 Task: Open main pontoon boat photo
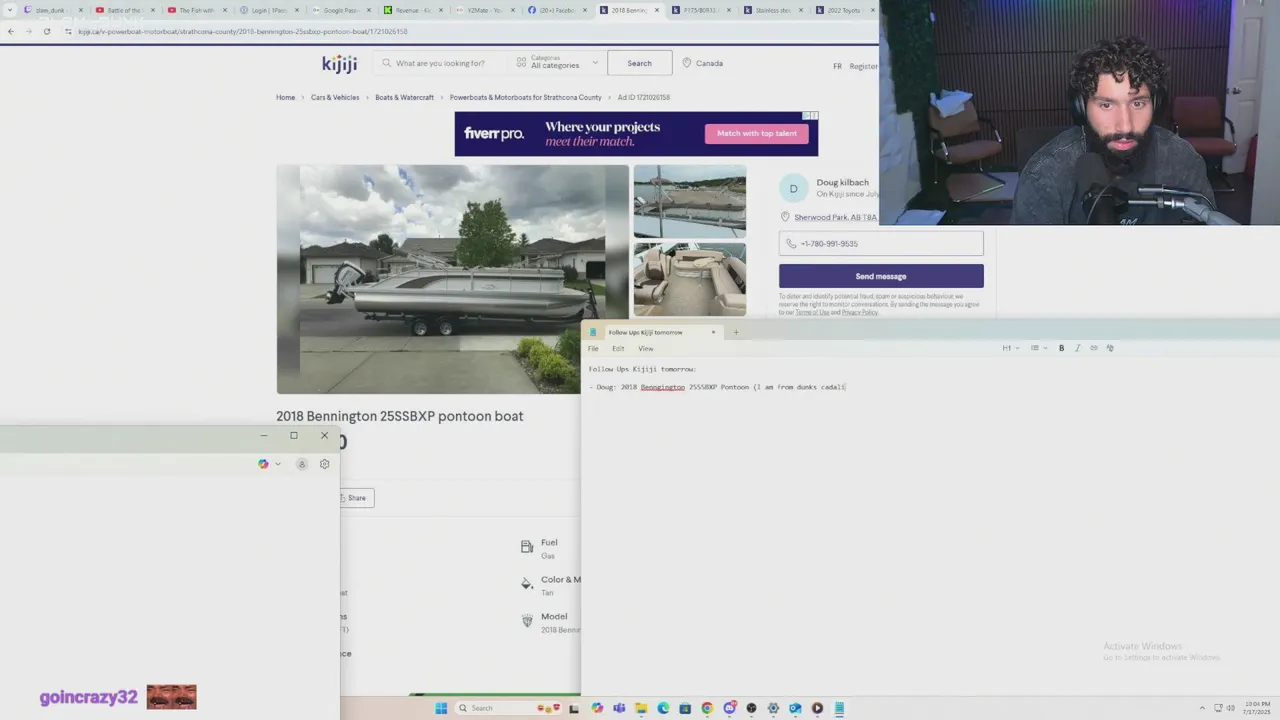pos(453,279)
